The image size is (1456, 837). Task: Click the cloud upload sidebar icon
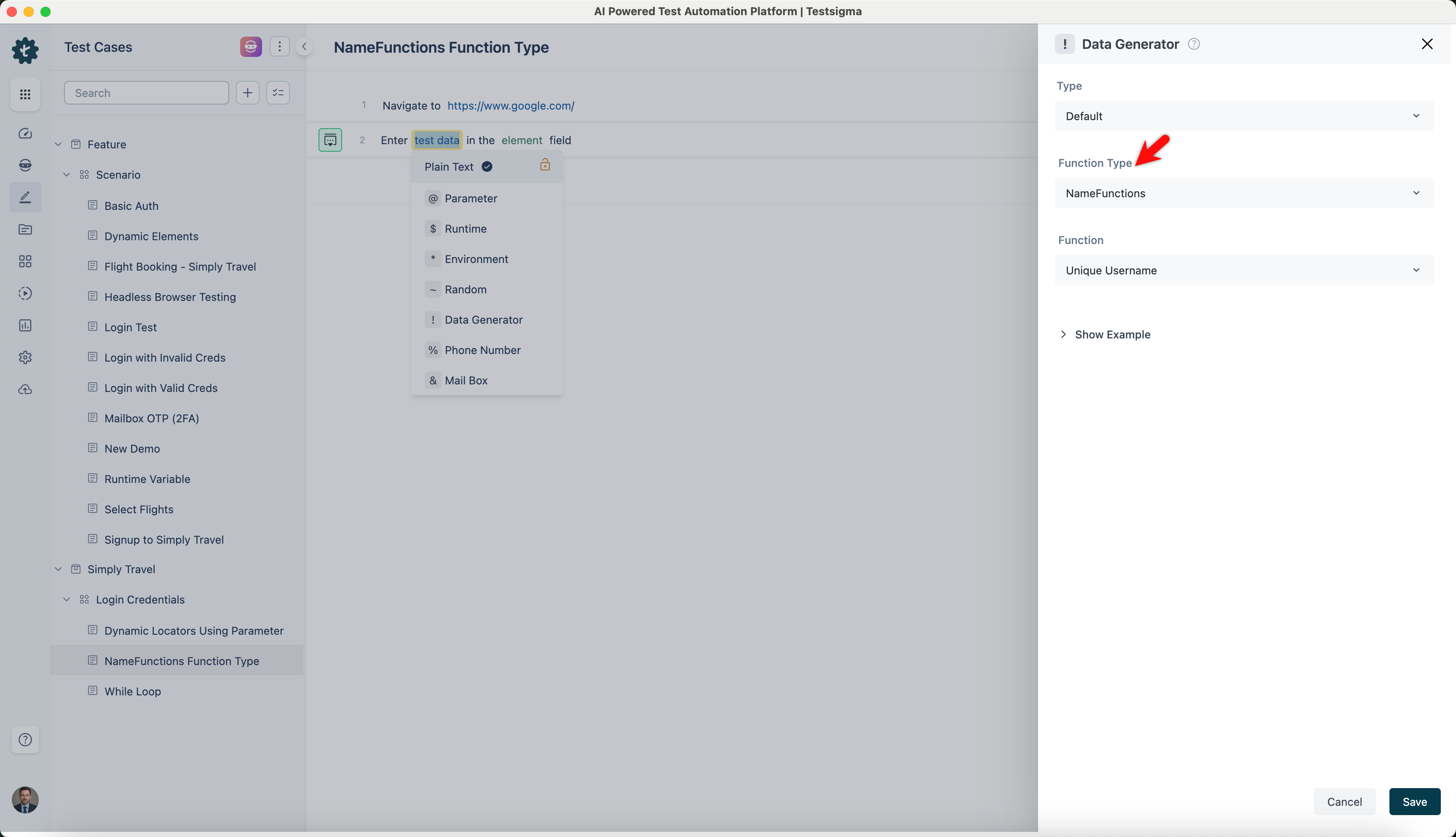pos(25,390)
